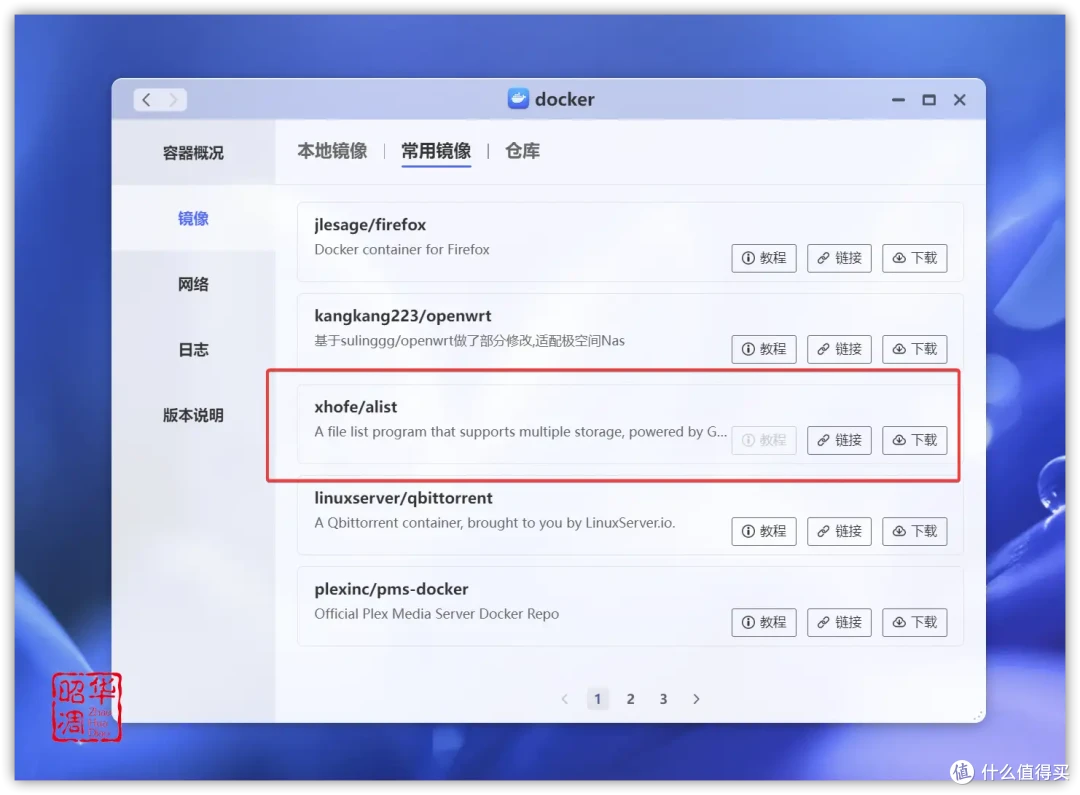Click next page chevron in pagination

(x=696, y=699)
